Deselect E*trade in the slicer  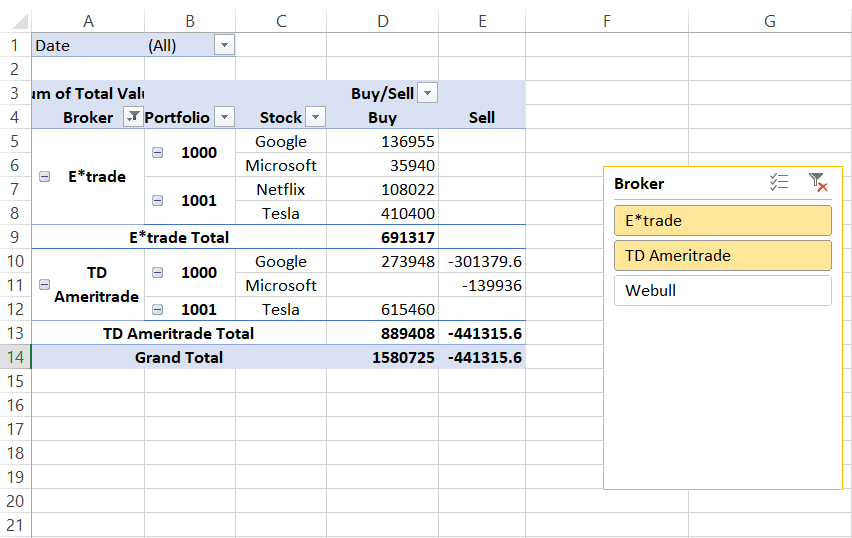click(x=722, y=221)
